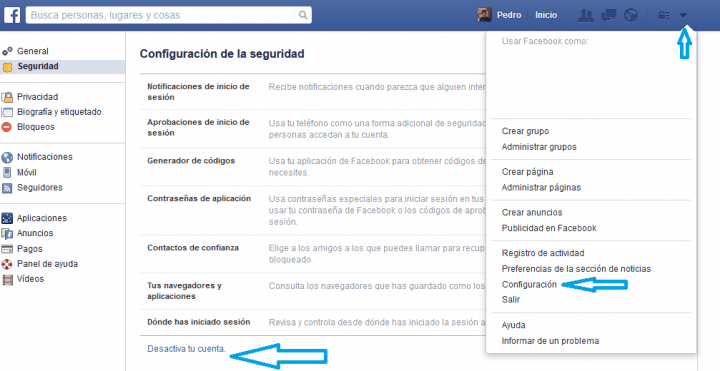The height and width of the screenshot is (371, 720).
Task: Click Desactiva tu cuenta link
Action: (x=186, y=349)
